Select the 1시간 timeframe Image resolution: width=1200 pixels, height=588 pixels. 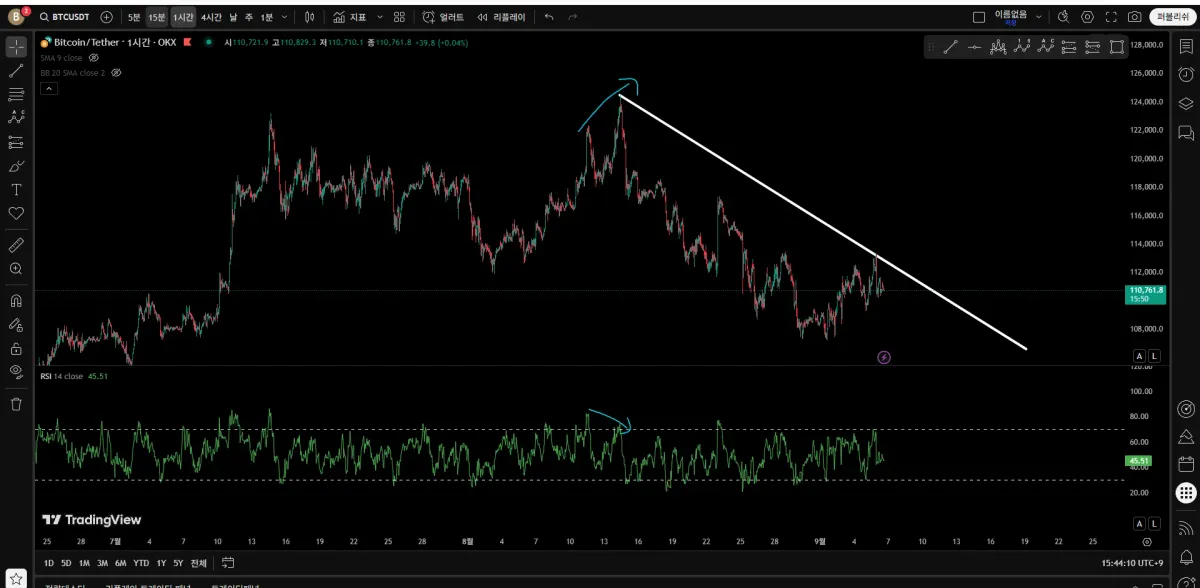[x=183, y=17]
